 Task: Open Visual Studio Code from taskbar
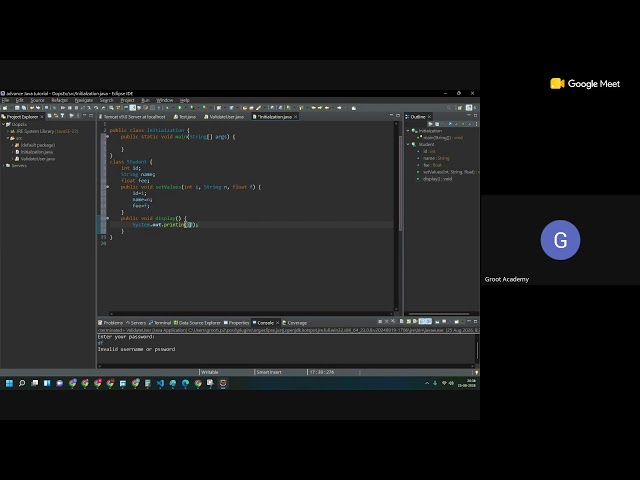point(160,383)
